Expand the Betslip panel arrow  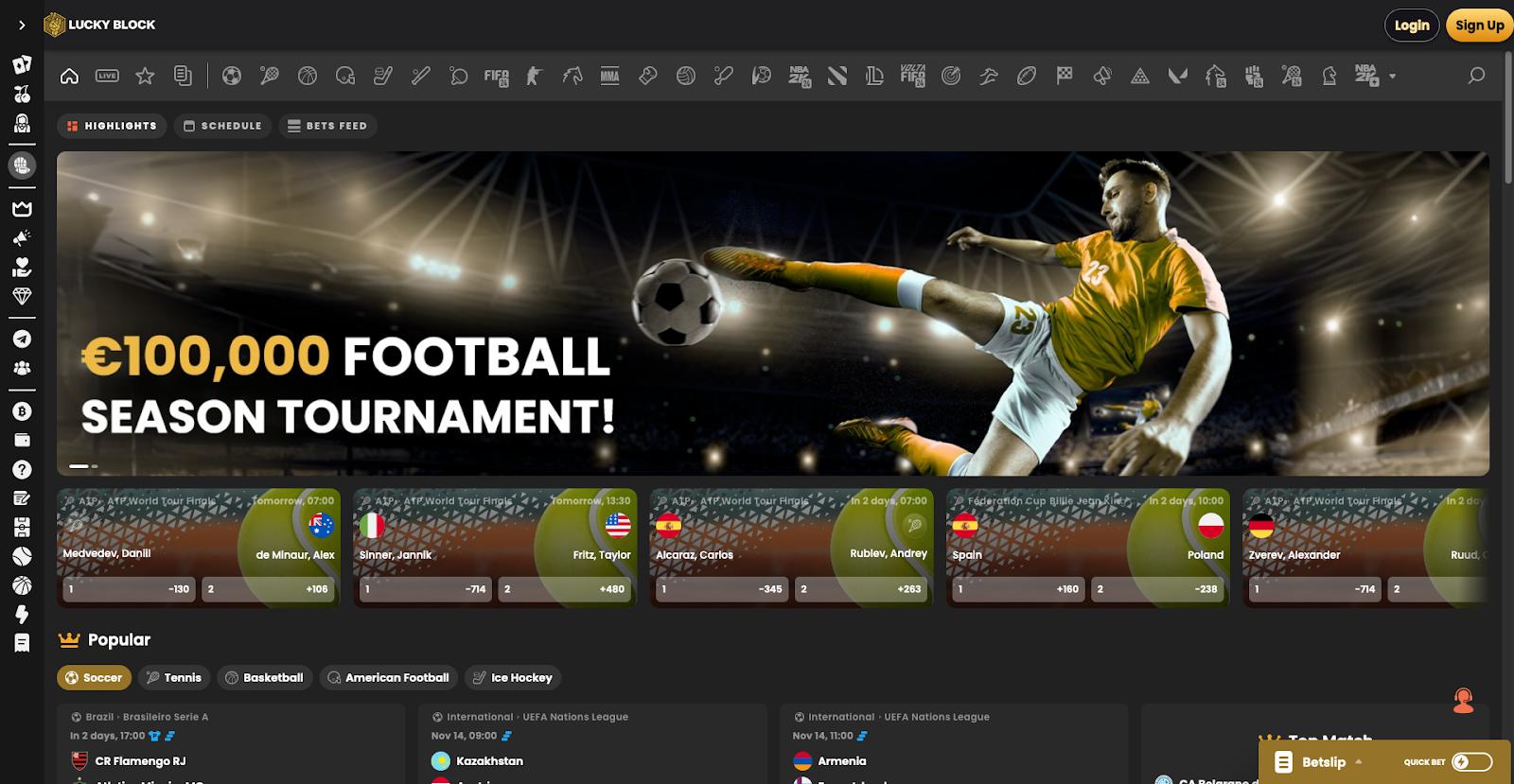pyautogui.click(x=1359, y=762)
